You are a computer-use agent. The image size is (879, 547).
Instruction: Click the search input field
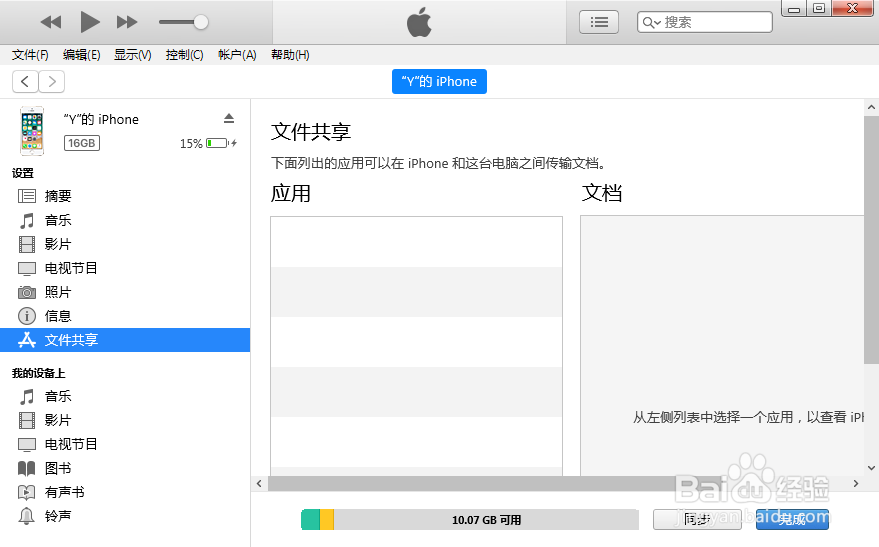click(x=705, y=22)
